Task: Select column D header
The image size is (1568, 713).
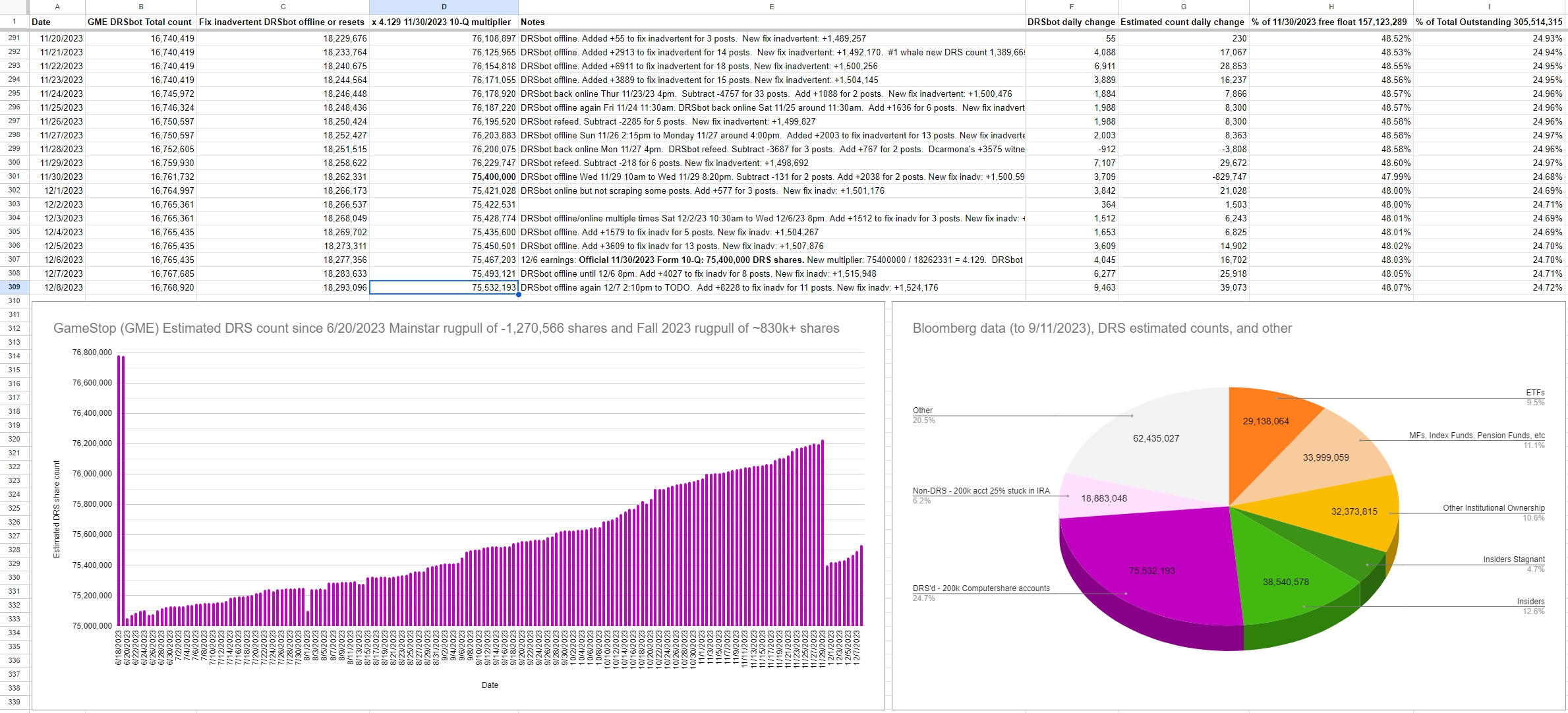Action: click(444, 7)
